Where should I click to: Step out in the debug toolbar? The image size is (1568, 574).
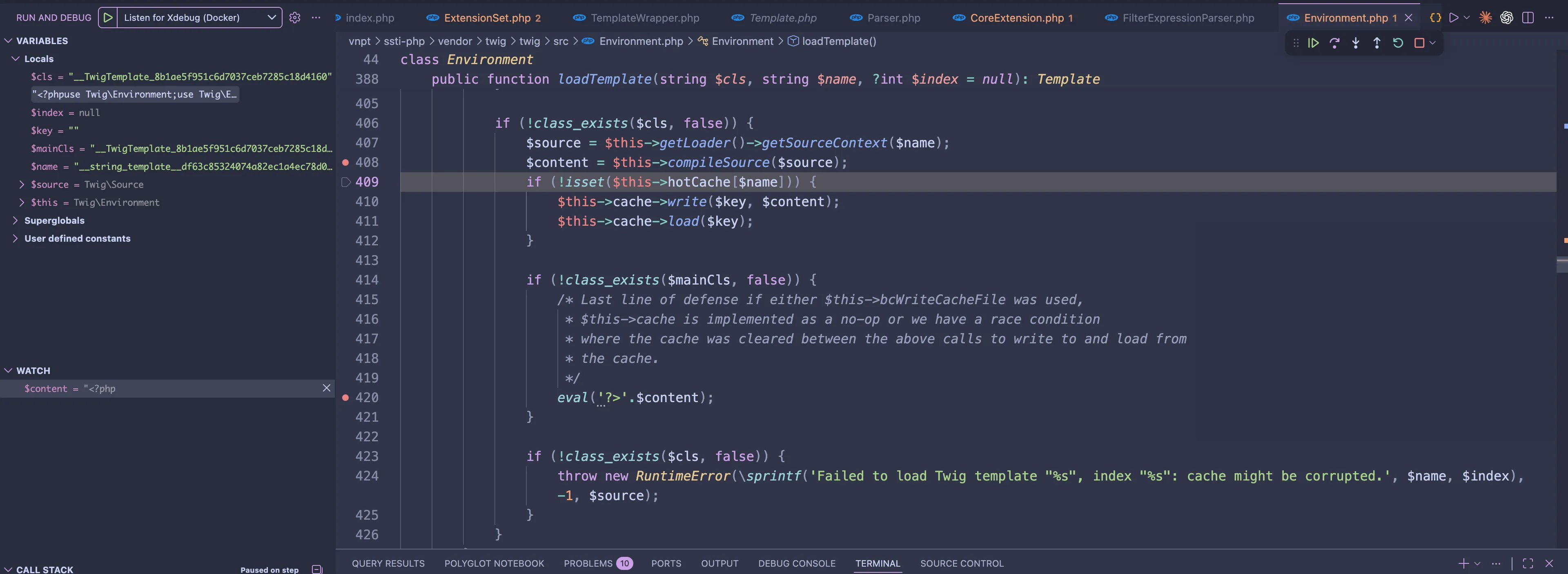pos(1377,43)
